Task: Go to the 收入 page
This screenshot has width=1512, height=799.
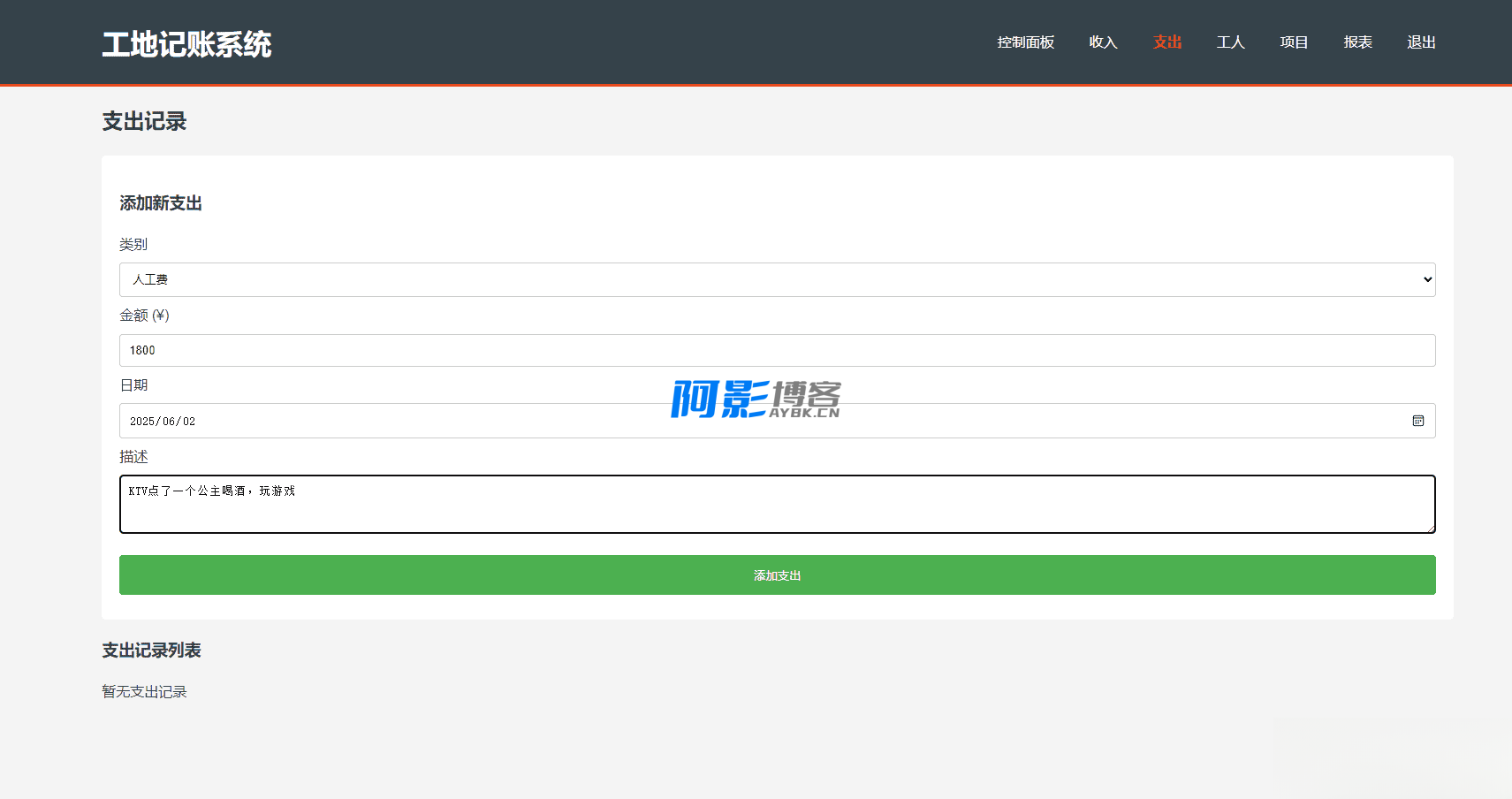Action: 1103,42
